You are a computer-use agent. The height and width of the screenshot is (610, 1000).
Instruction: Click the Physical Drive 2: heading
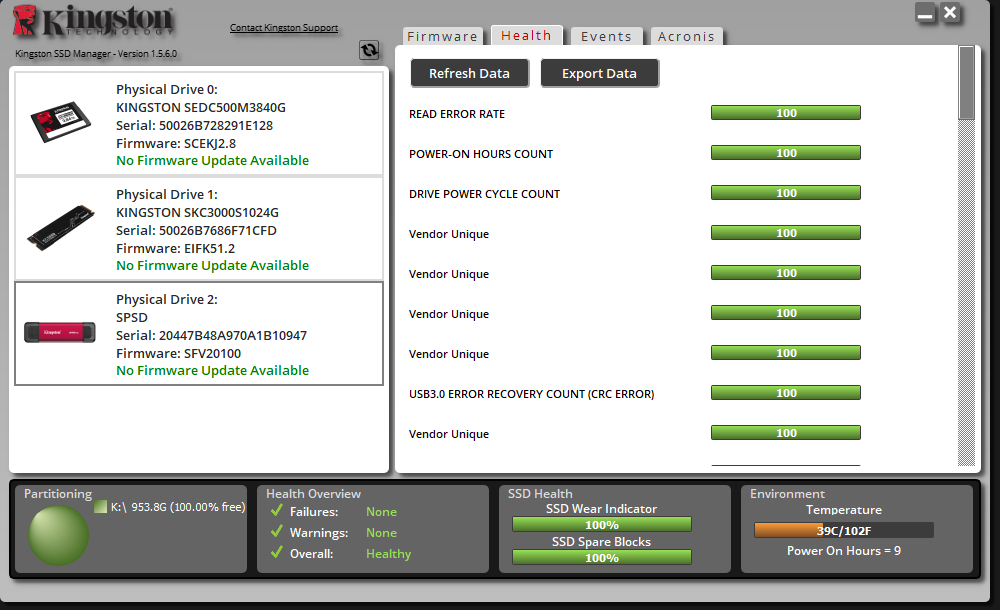pos(166,299)
